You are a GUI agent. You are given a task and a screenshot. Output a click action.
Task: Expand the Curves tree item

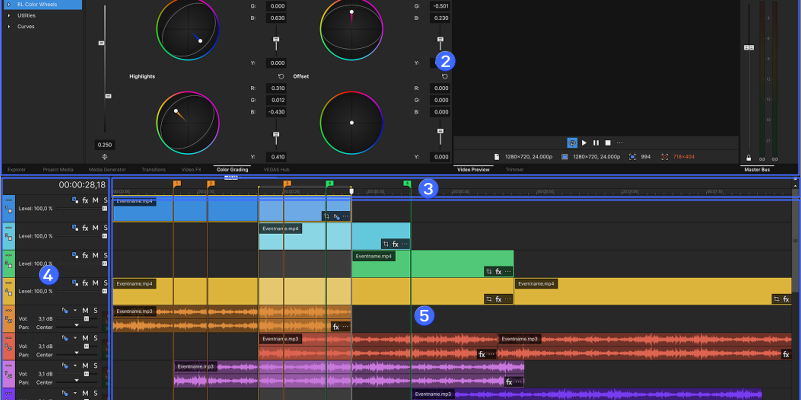(x=9, y=26)
